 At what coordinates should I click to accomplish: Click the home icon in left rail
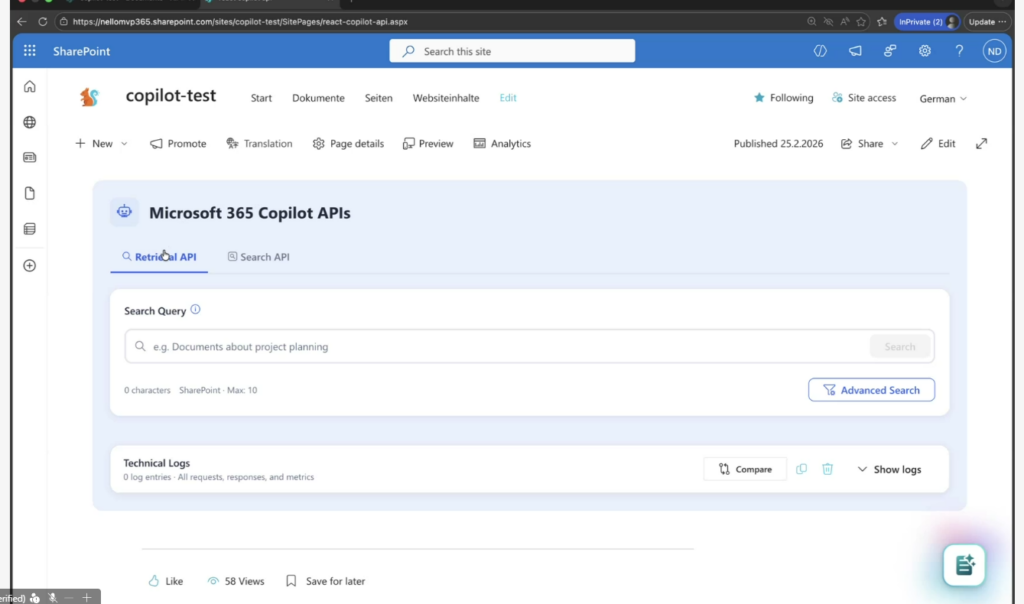pyautogui.click(x=30, y=87)
